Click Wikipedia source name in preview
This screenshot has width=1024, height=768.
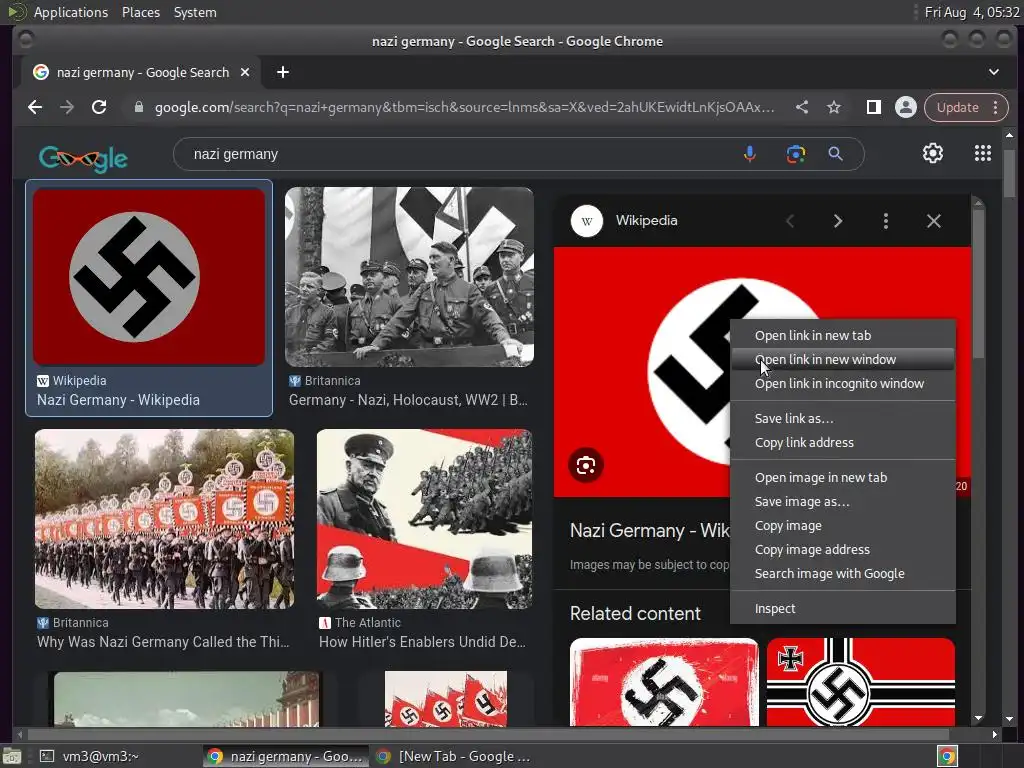tap(647, 221)
